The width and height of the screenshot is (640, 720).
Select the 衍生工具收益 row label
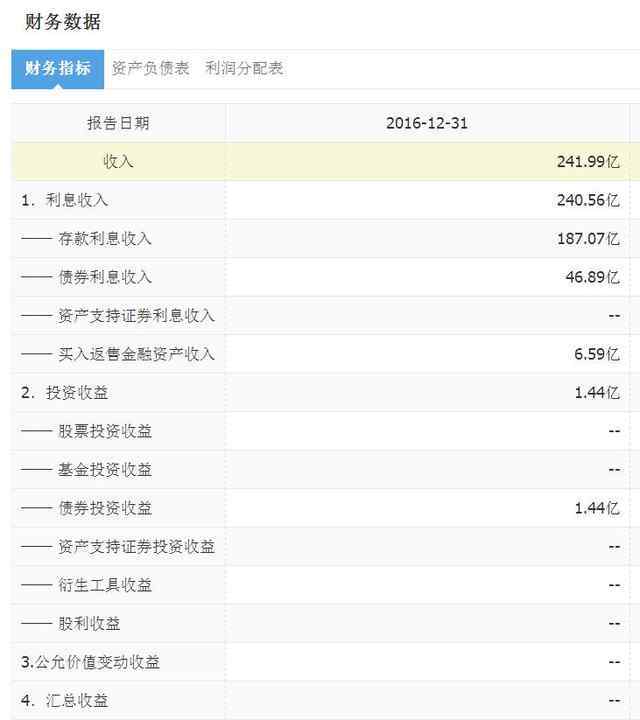[105, 585]
